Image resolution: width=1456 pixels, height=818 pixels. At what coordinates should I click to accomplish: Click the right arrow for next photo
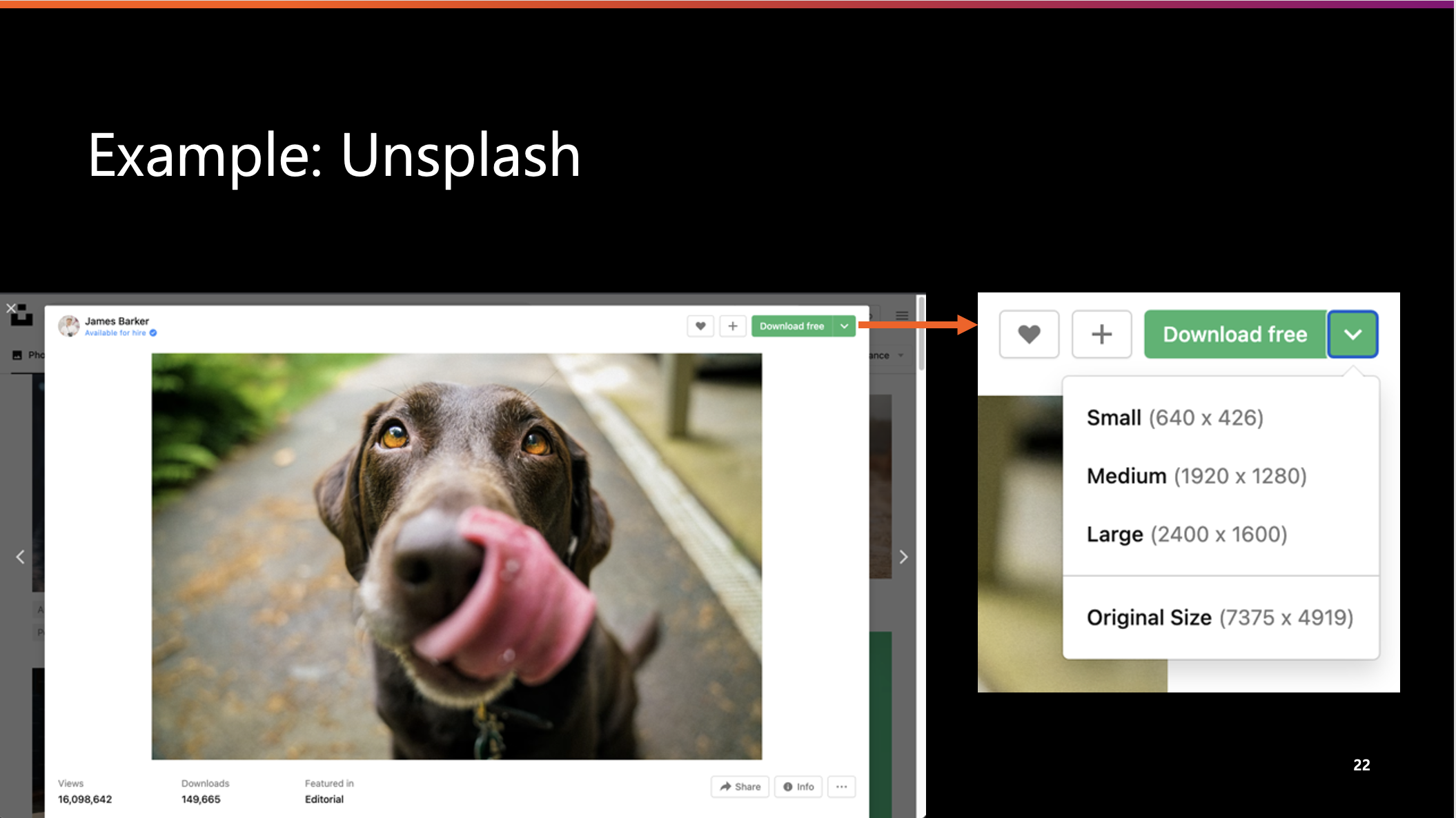coord(903,557)
